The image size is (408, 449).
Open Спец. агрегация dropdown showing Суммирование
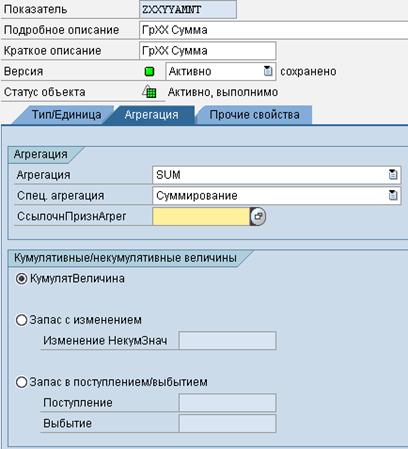pos(393,195)
